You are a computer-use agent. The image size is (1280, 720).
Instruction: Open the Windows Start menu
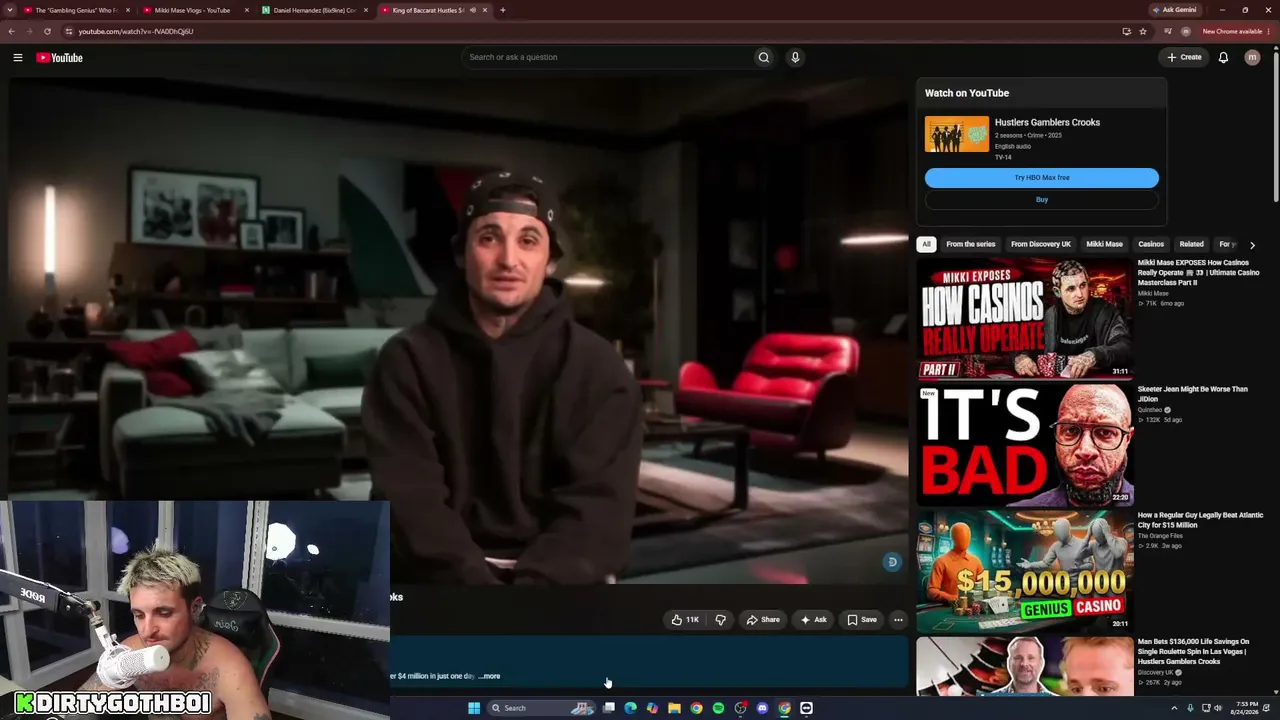[x=474, y=708]
